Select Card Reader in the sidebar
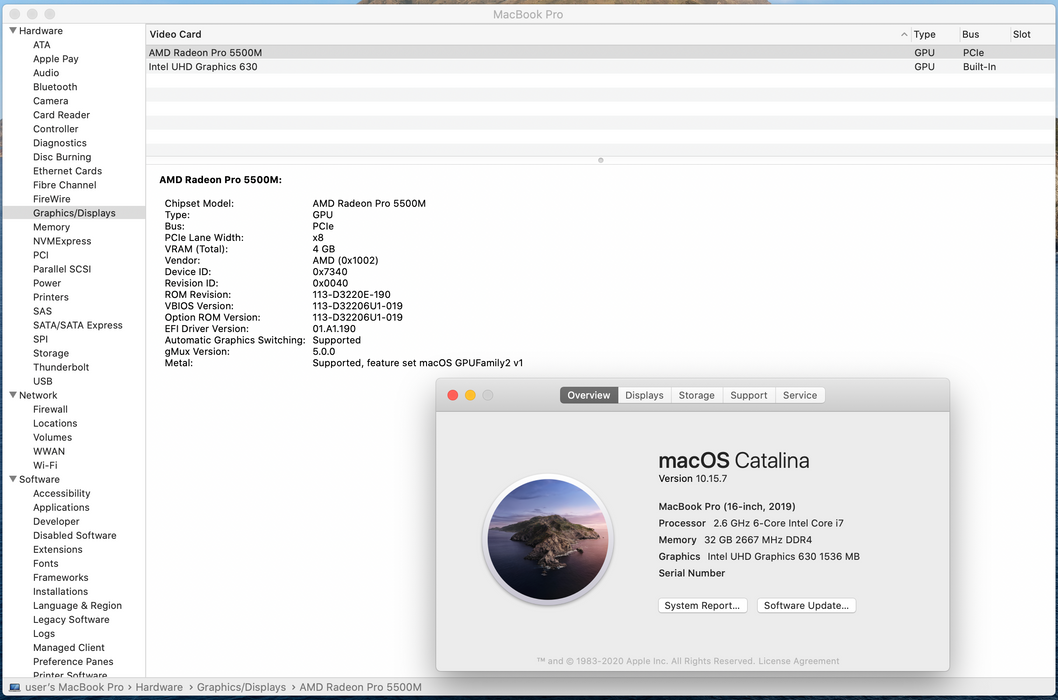Image resolution: width=1058 pixels, height=700 pixels. [61, 115]
